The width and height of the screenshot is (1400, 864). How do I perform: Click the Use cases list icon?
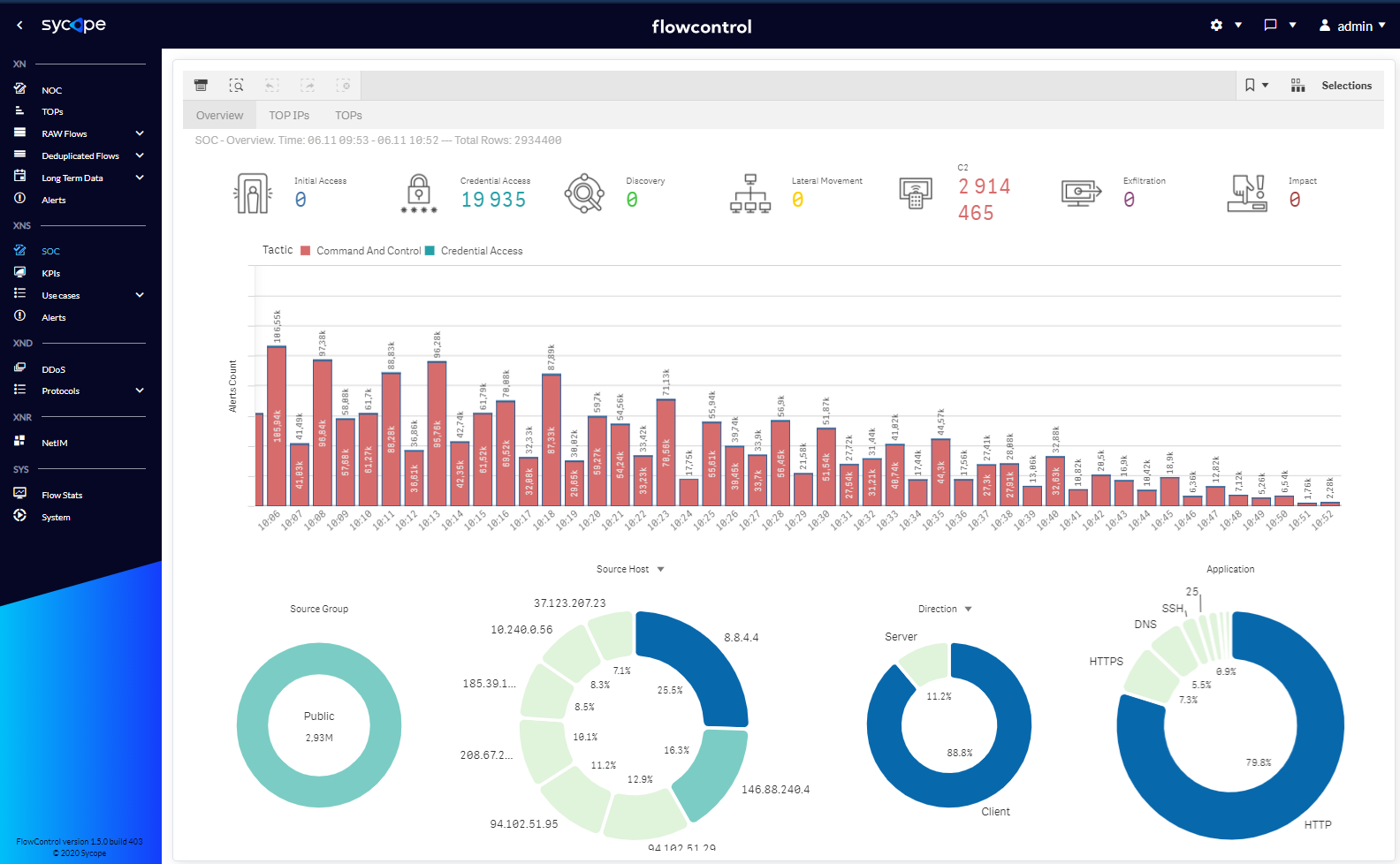coord(19,294)
